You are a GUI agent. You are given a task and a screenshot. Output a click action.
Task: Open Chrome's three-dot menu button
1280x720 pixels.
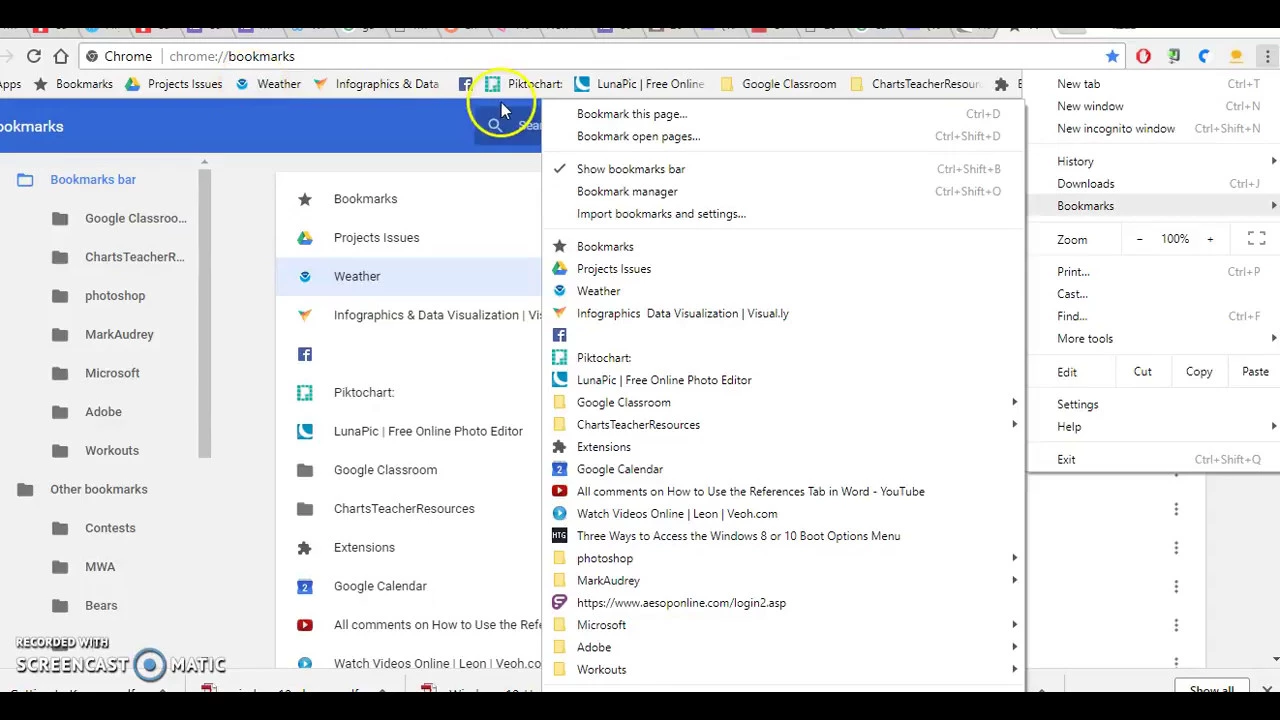click(x=1267, y=57)
